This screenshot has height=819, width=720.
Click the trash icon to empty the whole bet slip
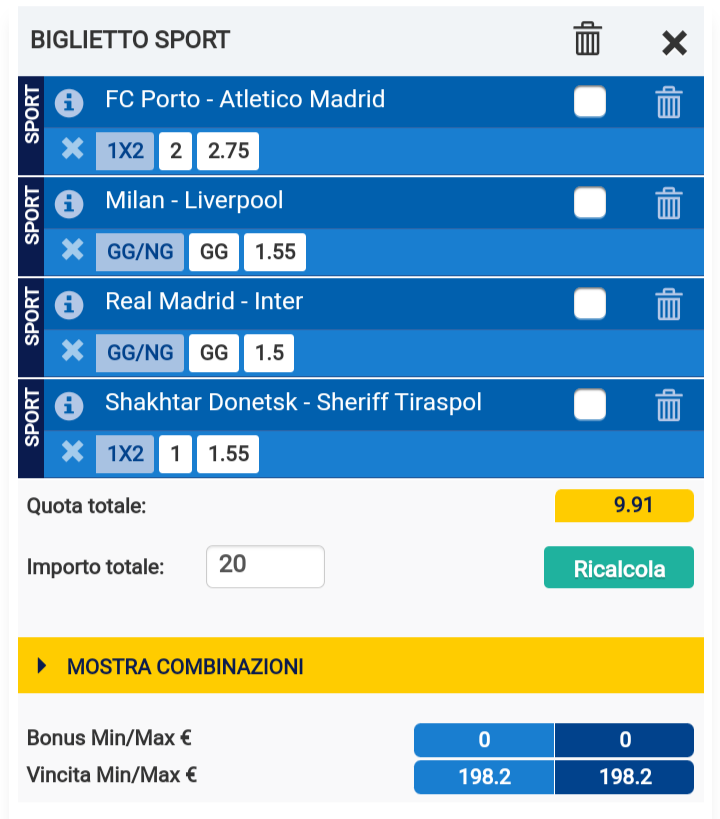pos(588,40)
